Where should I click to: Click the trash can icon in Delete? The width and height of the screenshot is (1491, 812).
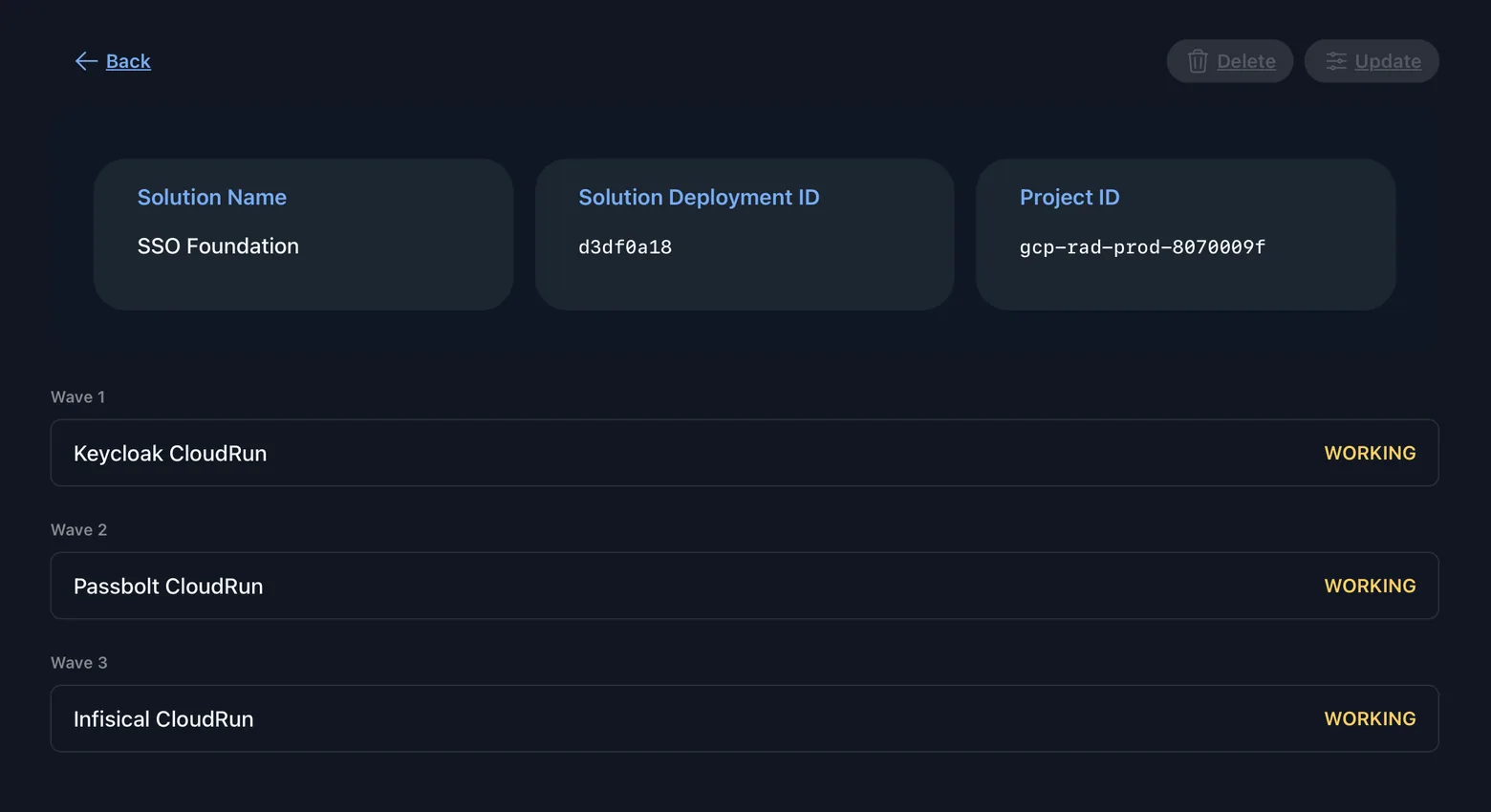click(x=1198, y=61)
